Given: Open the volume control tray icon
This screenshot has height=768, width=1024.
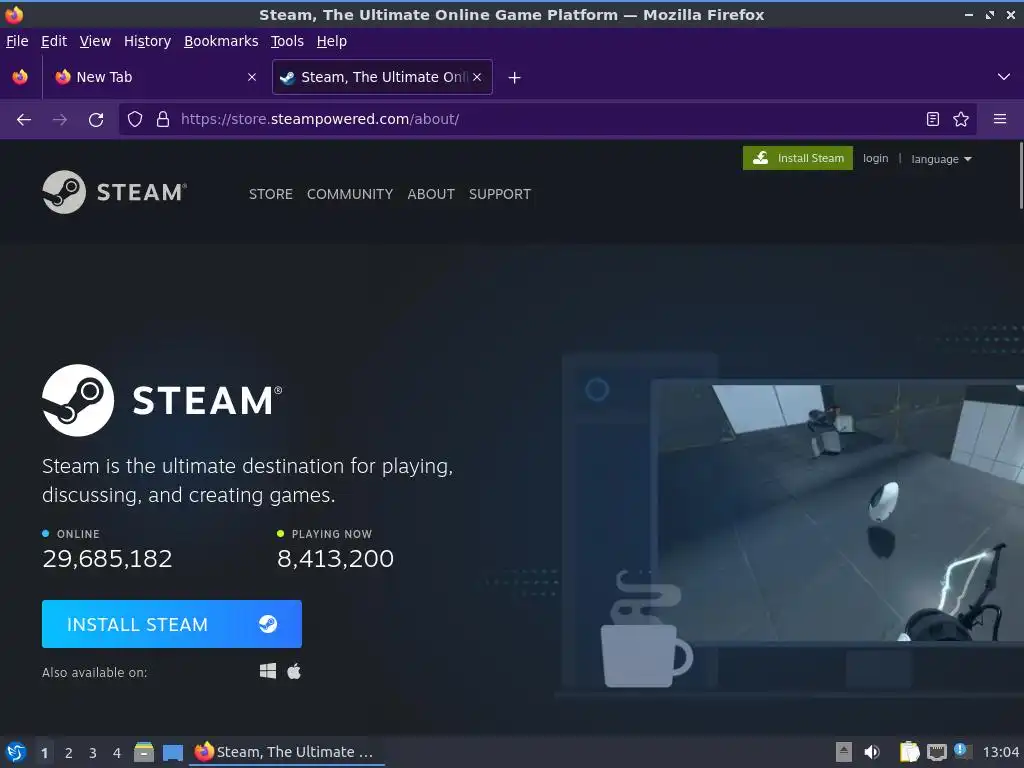Looking at the screenshot, I should tap(872, 752).
